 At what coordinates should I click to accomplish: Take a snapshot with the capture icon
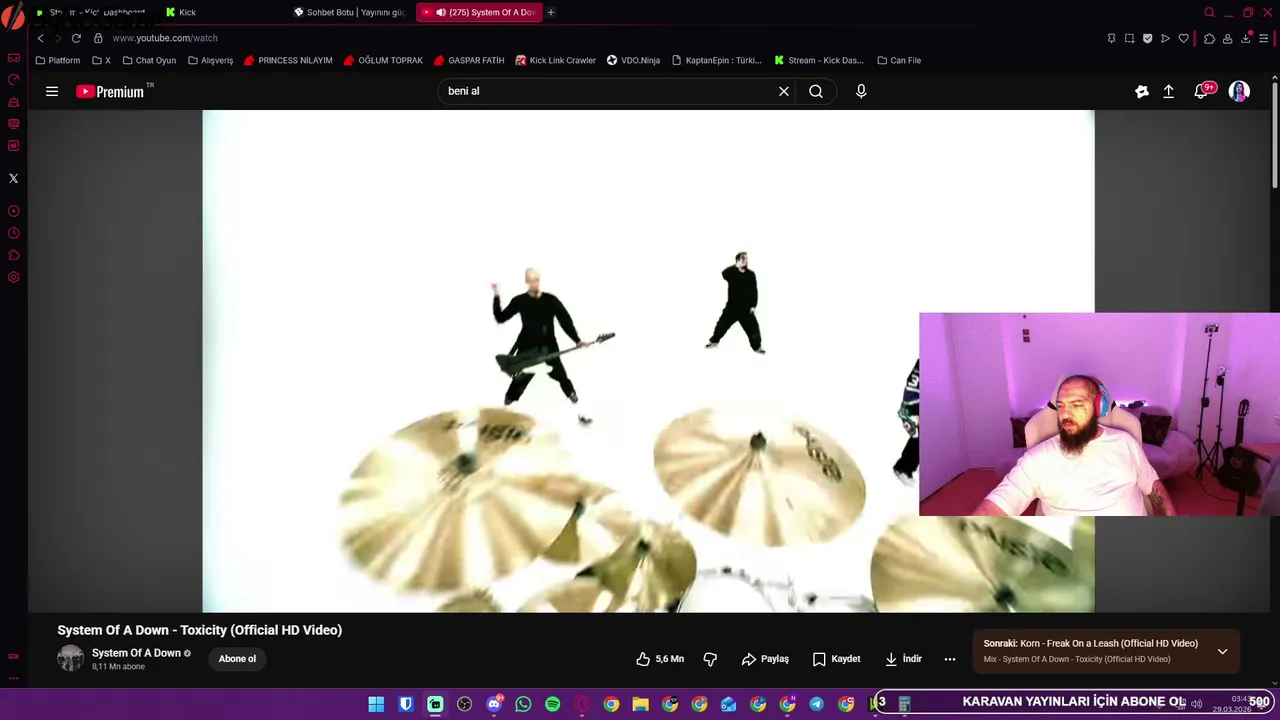point(1129,38)
